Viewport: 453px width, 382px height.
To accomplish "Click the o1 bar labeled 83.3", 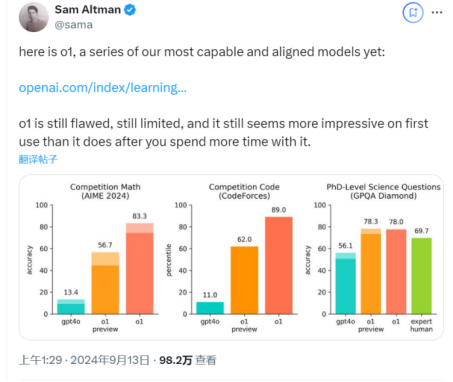I will [x=140, y=268].
